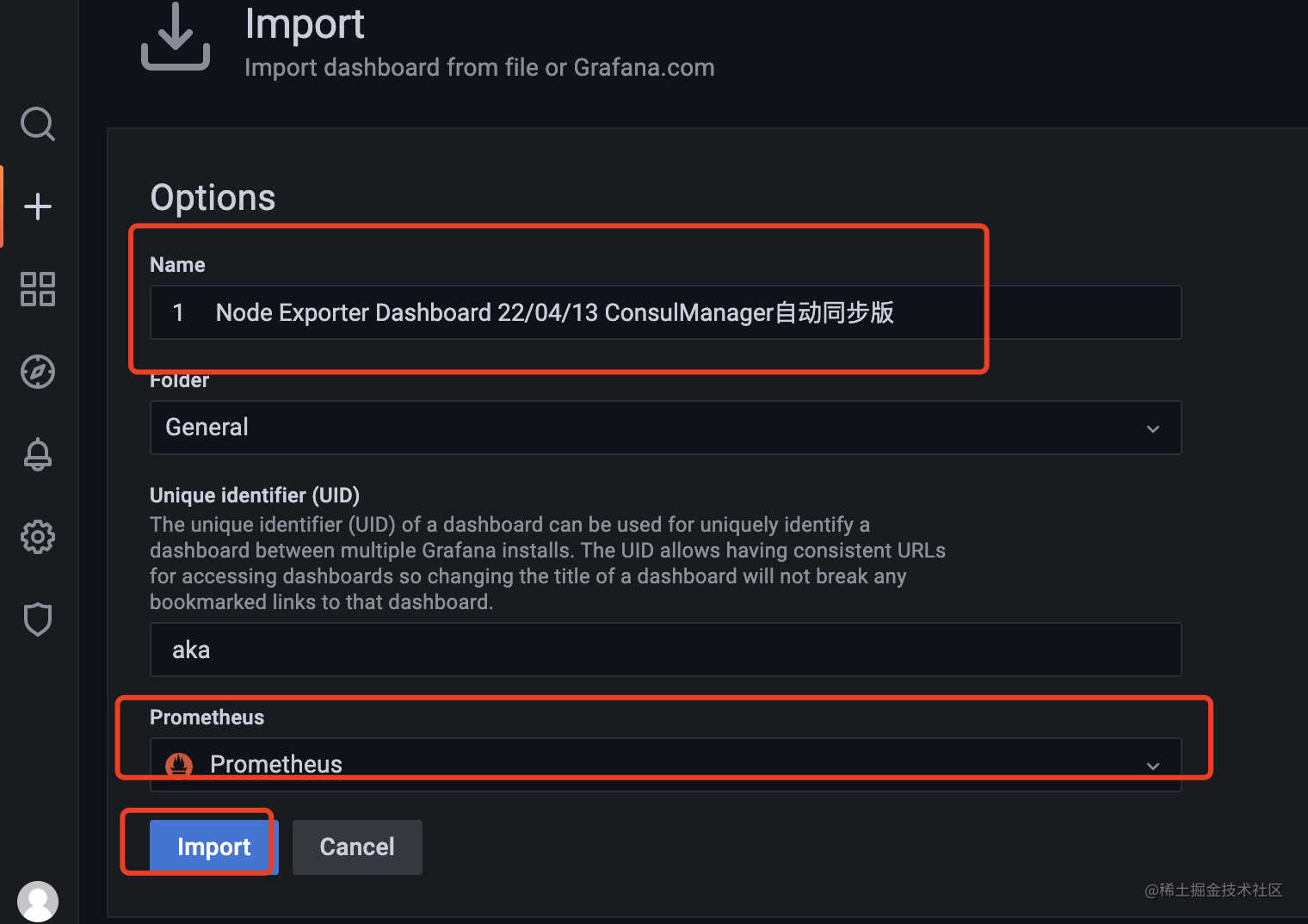Image resolution: width=1308 pixels, height=924 pixels.
Task: Click the 稀土掘金技术社区 watermark link
Action: [1212, 892]
